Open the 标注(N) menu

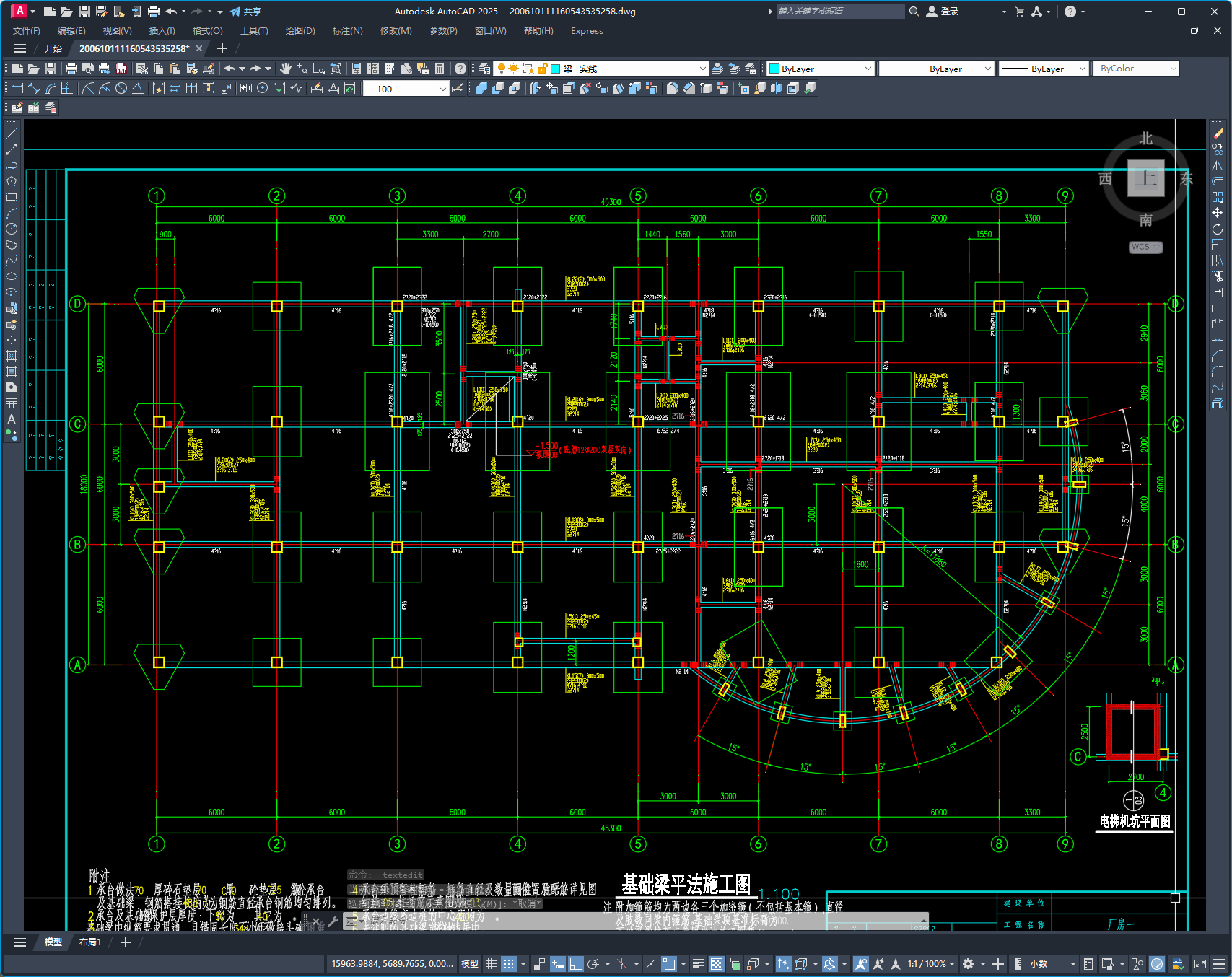[x=347, y=31]
